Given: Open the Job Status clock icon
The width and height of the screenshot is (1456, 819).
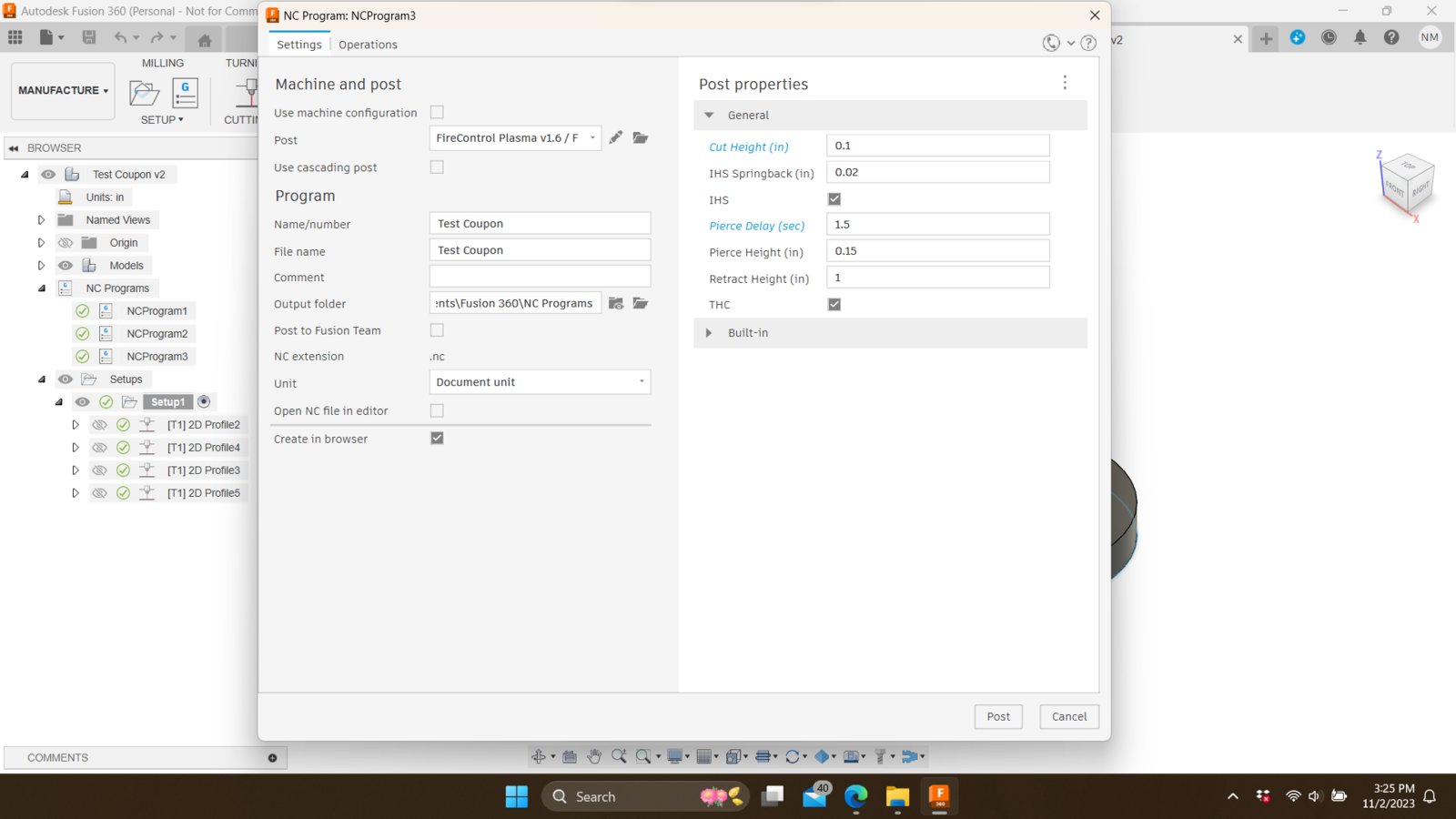Looking at the screenshot, I should coord(1329,37).
